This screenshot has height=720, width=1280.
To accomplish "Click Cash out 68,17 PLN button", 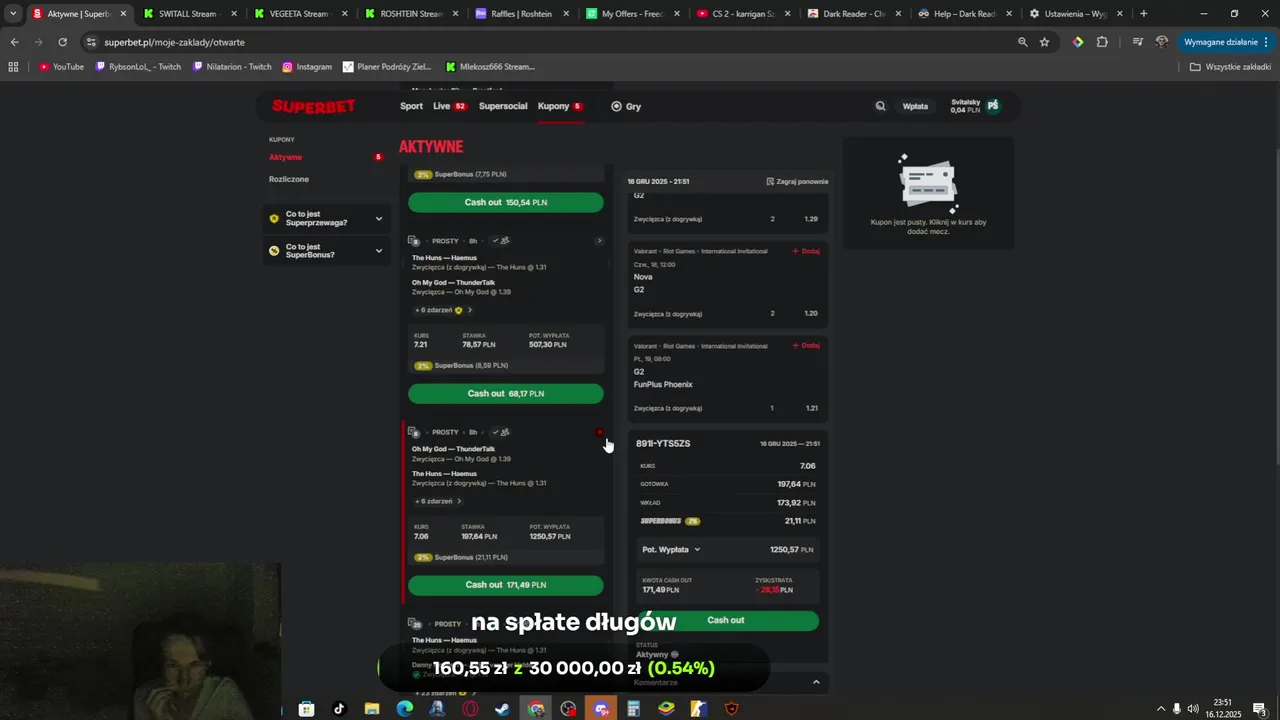I will pos(505,393).
